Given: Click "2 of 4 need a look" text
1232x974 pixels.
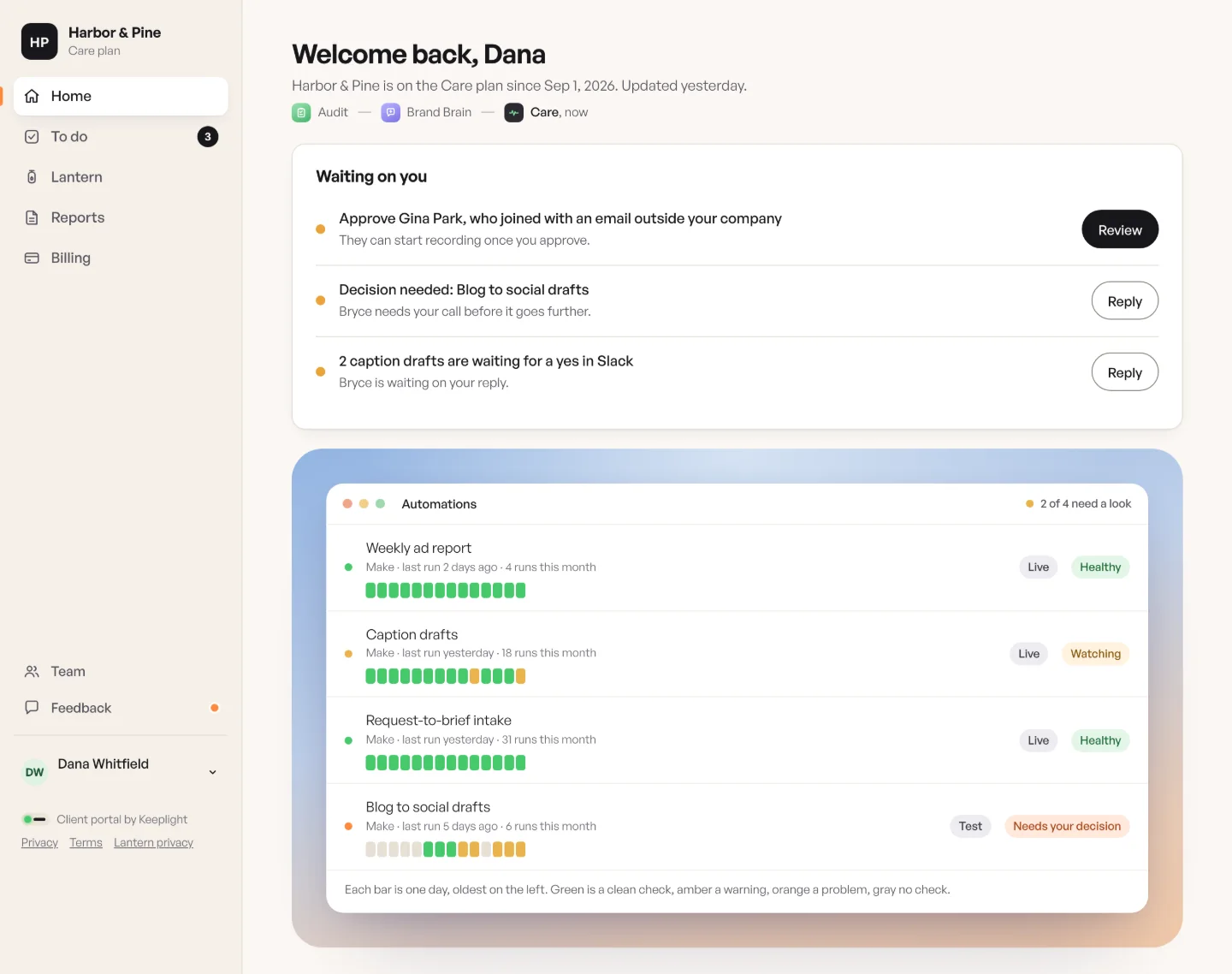Looking at the screenshot, I should 1086,504.
